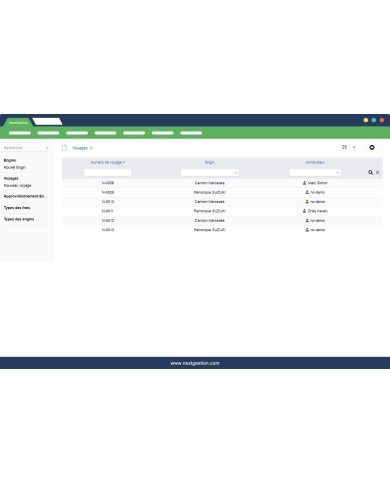Select the NextGestion browser tab
The width and height of the screenshot is (390, 484).
click(x=18, y=122)
